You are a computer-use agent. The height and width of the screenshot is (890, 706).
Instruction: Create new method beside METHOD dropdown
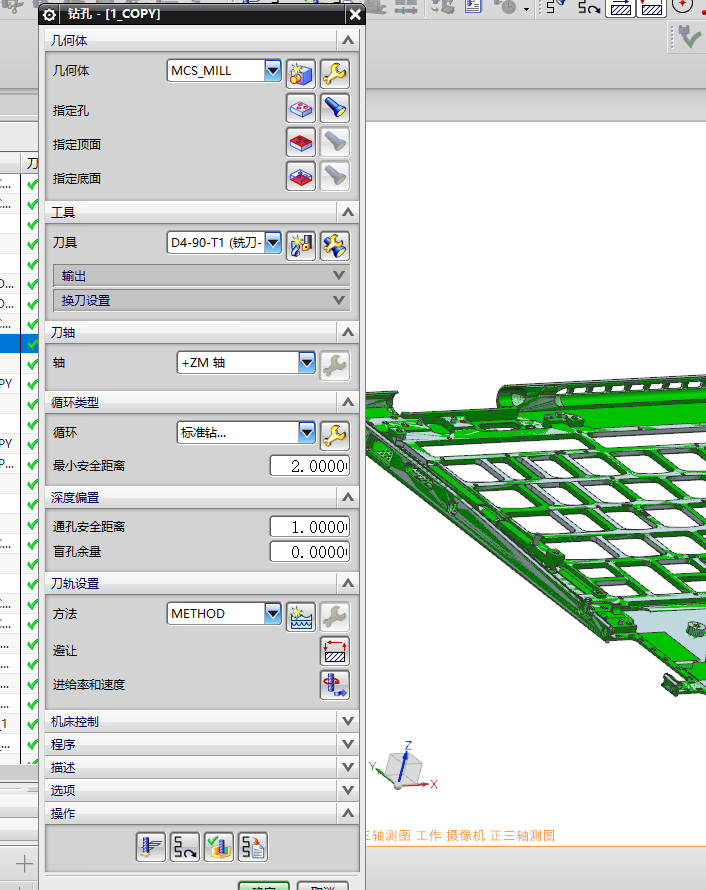pos(301,617)
